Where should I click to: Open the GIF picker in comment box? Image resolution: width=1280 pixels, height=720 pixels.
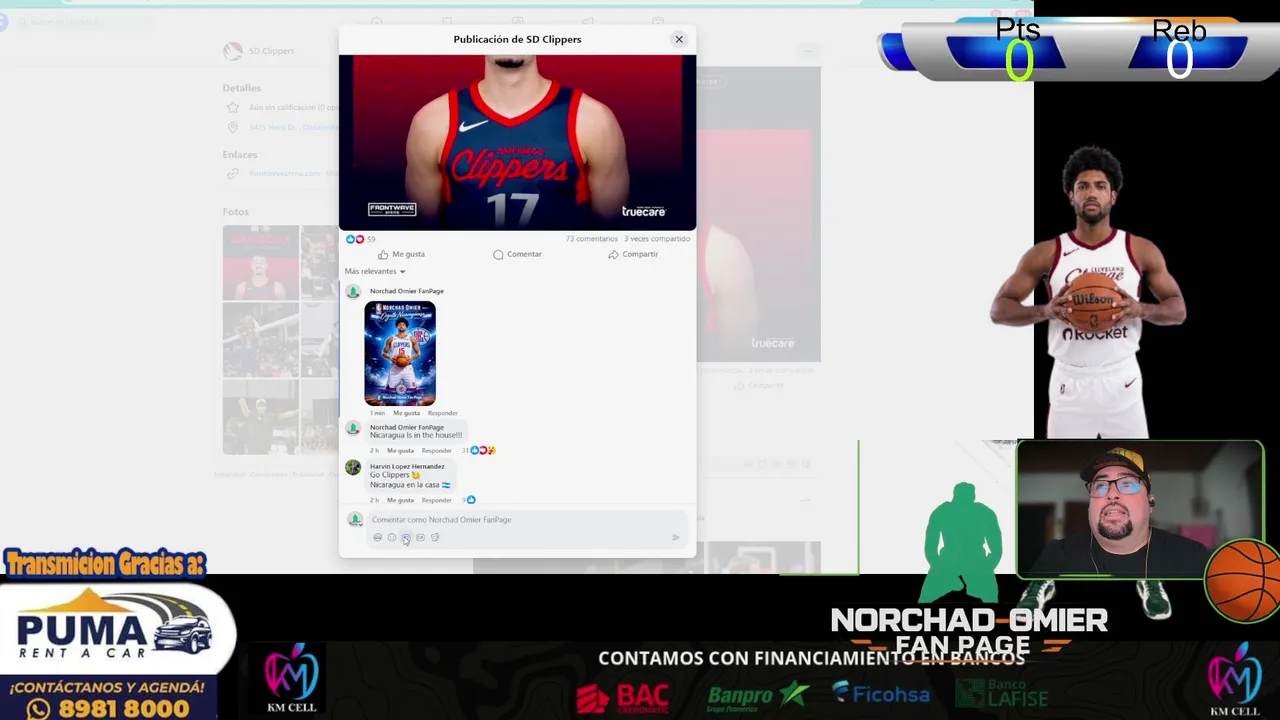(420, 538)
